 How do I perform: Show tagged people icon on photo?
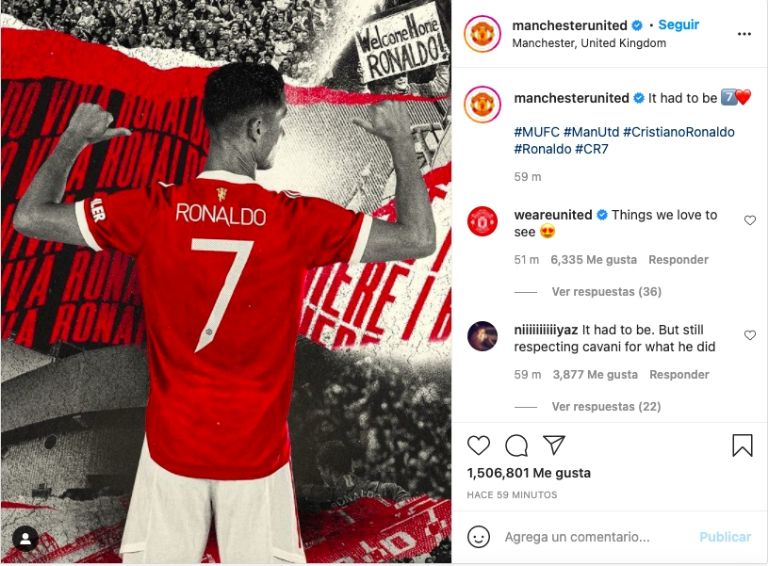point(25,540)
